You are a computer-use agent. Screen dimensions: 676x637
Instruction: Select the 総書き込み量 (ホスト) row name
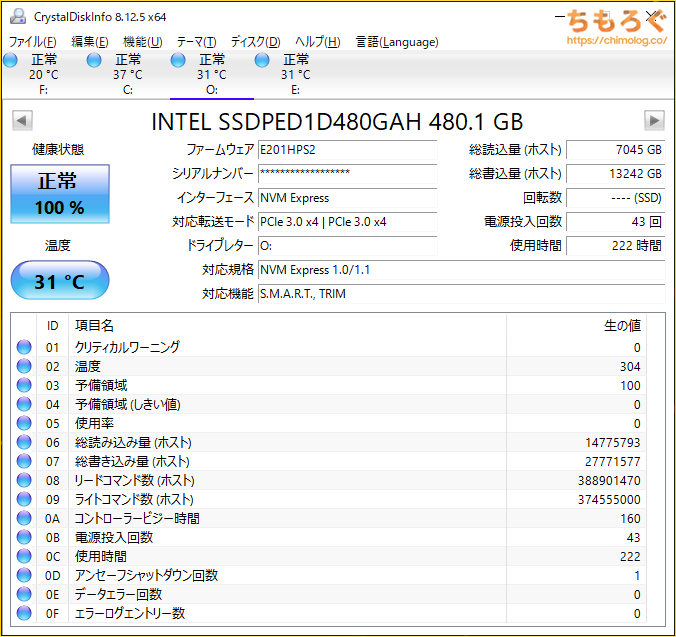click(132, 461)
